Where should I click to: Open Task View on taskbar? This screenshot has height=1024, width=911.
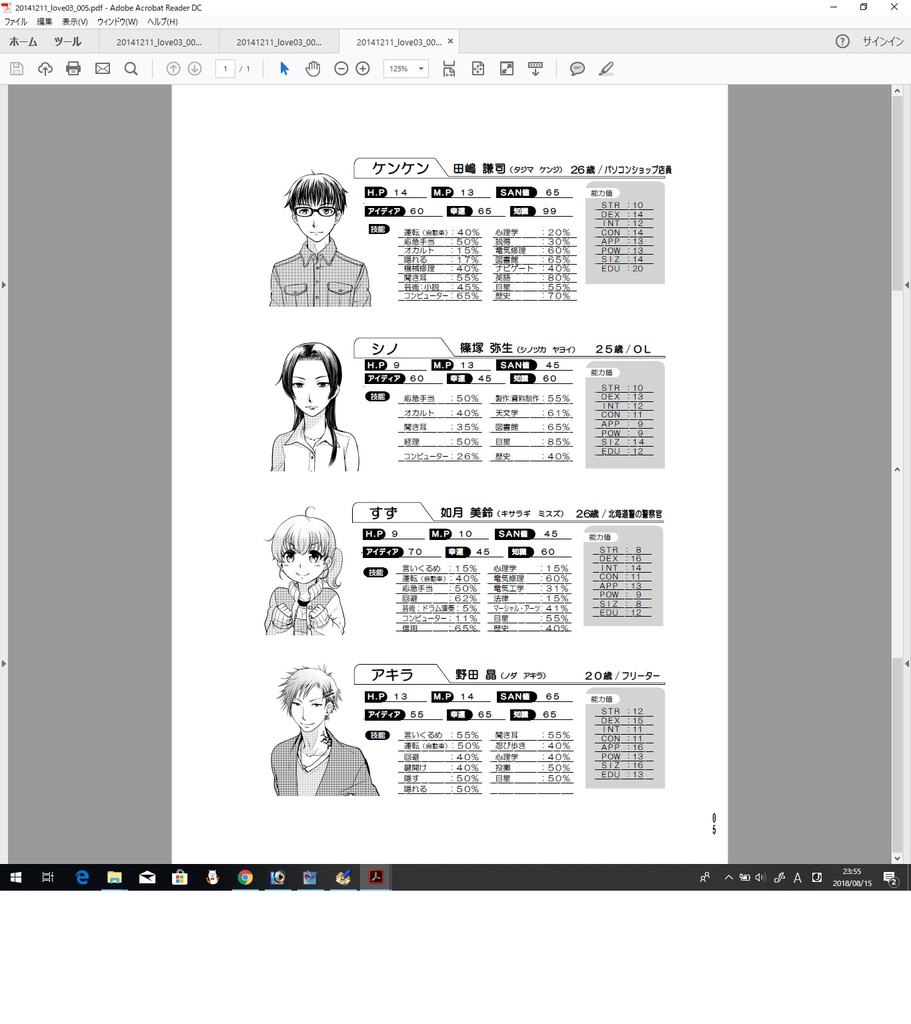48,877
